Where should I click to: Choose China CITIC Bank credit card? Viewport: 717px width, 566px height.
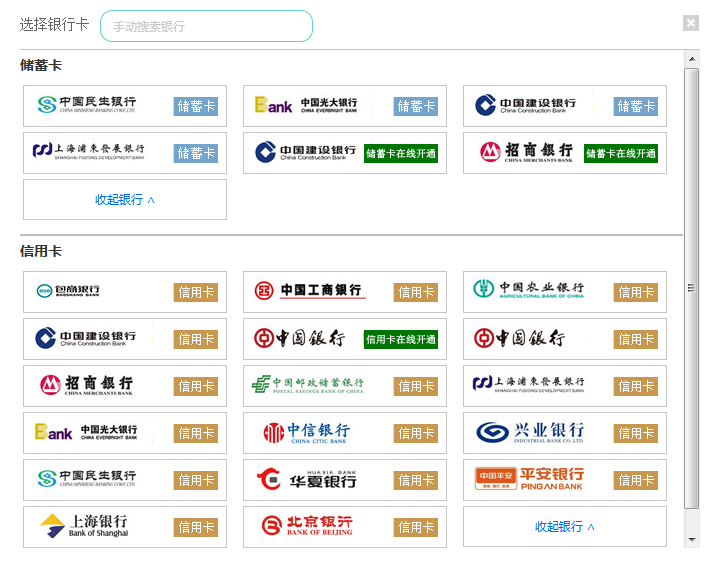pyautogui.click(x=345, y=433)
